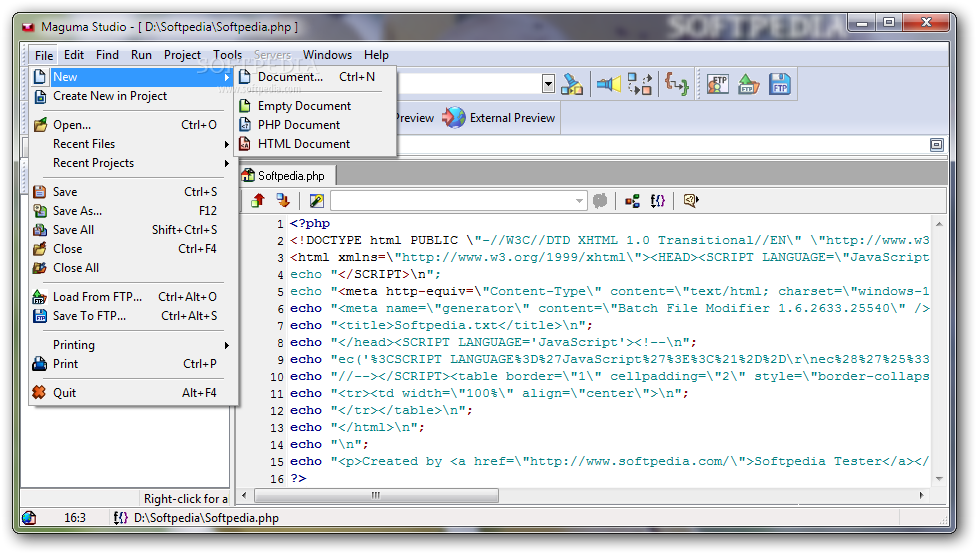Click the horizontal scrollbar thumb
This screenshot has height=554, width=977.
[x=376, y=495]
